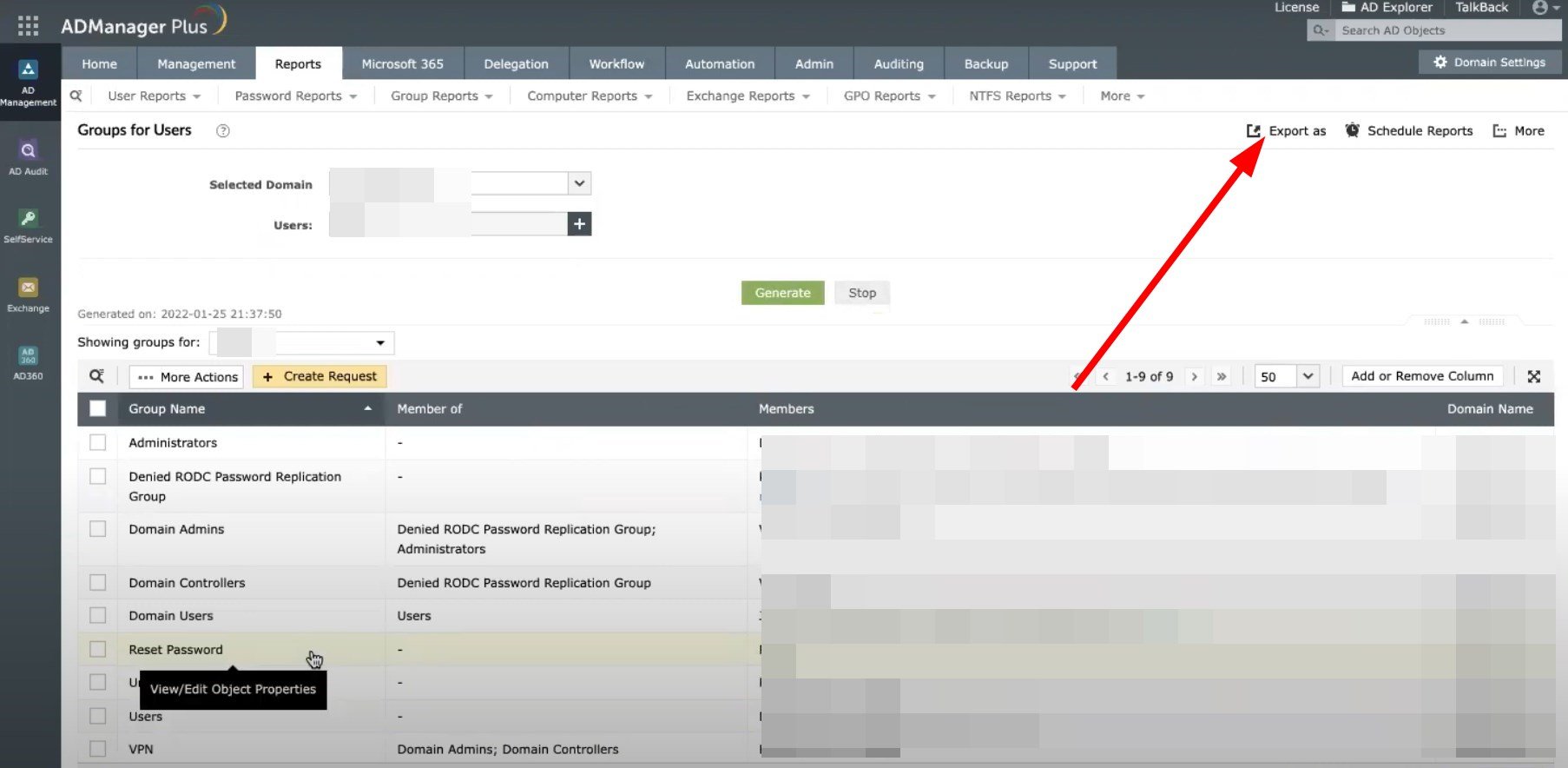Toggle the select-all checkbox in table header
This screenshot has width=1568, height=768.
[x=98, y=408]
